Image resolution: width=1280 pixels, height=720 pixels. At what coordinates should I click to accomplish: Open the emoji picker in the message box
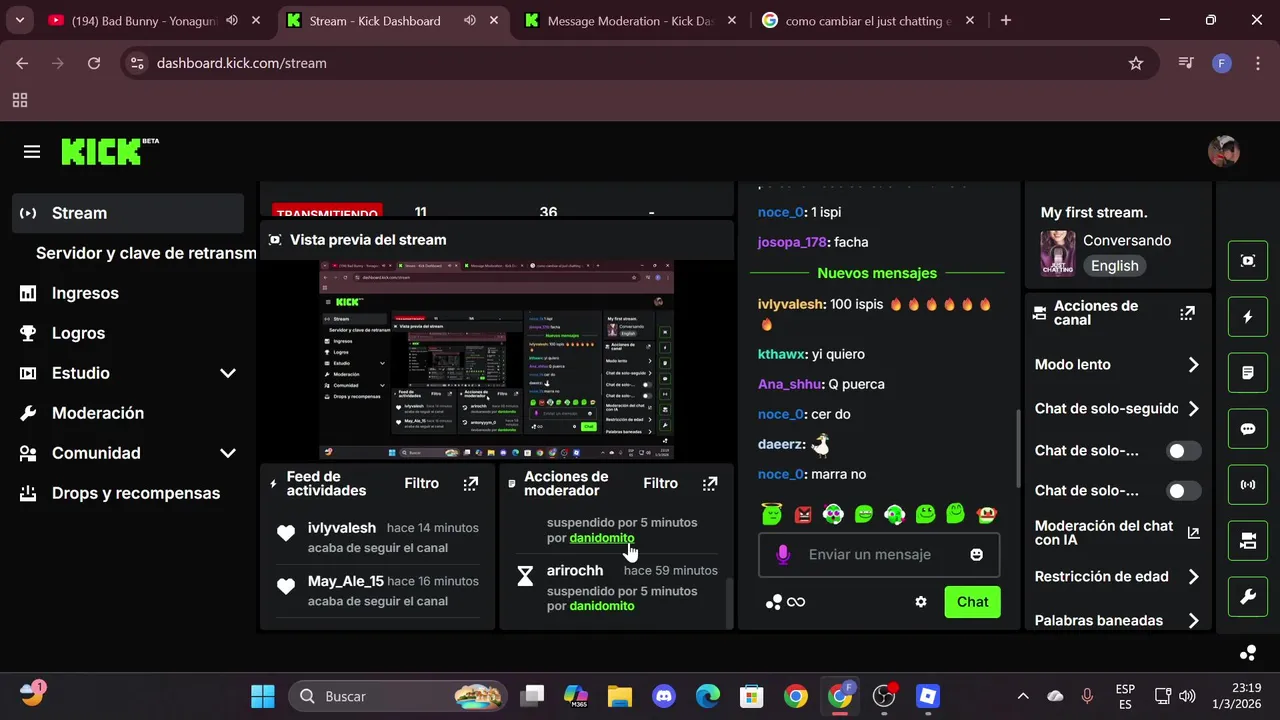pos(977,555)
